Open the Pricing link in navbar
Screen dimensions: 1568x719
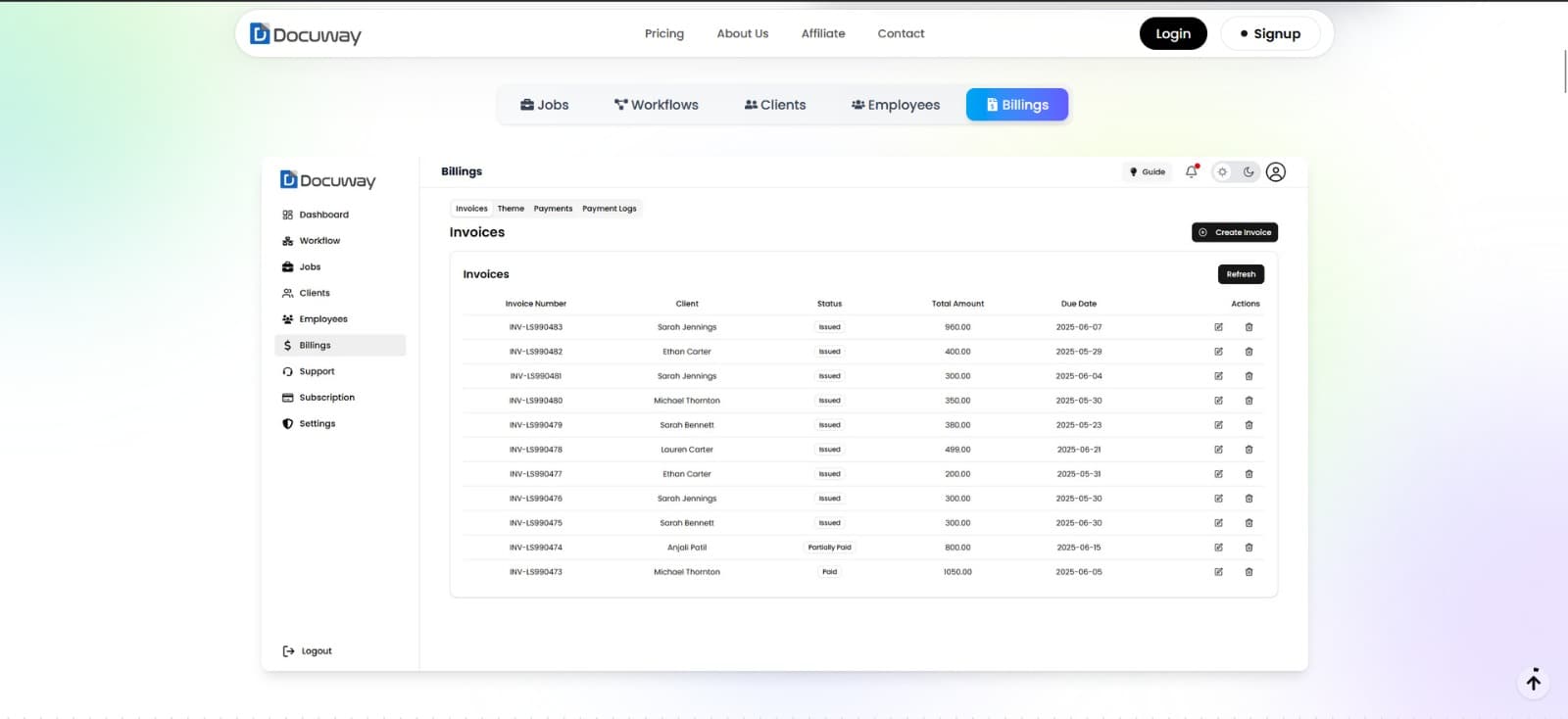pyautogui.click(x=664, y=33)
